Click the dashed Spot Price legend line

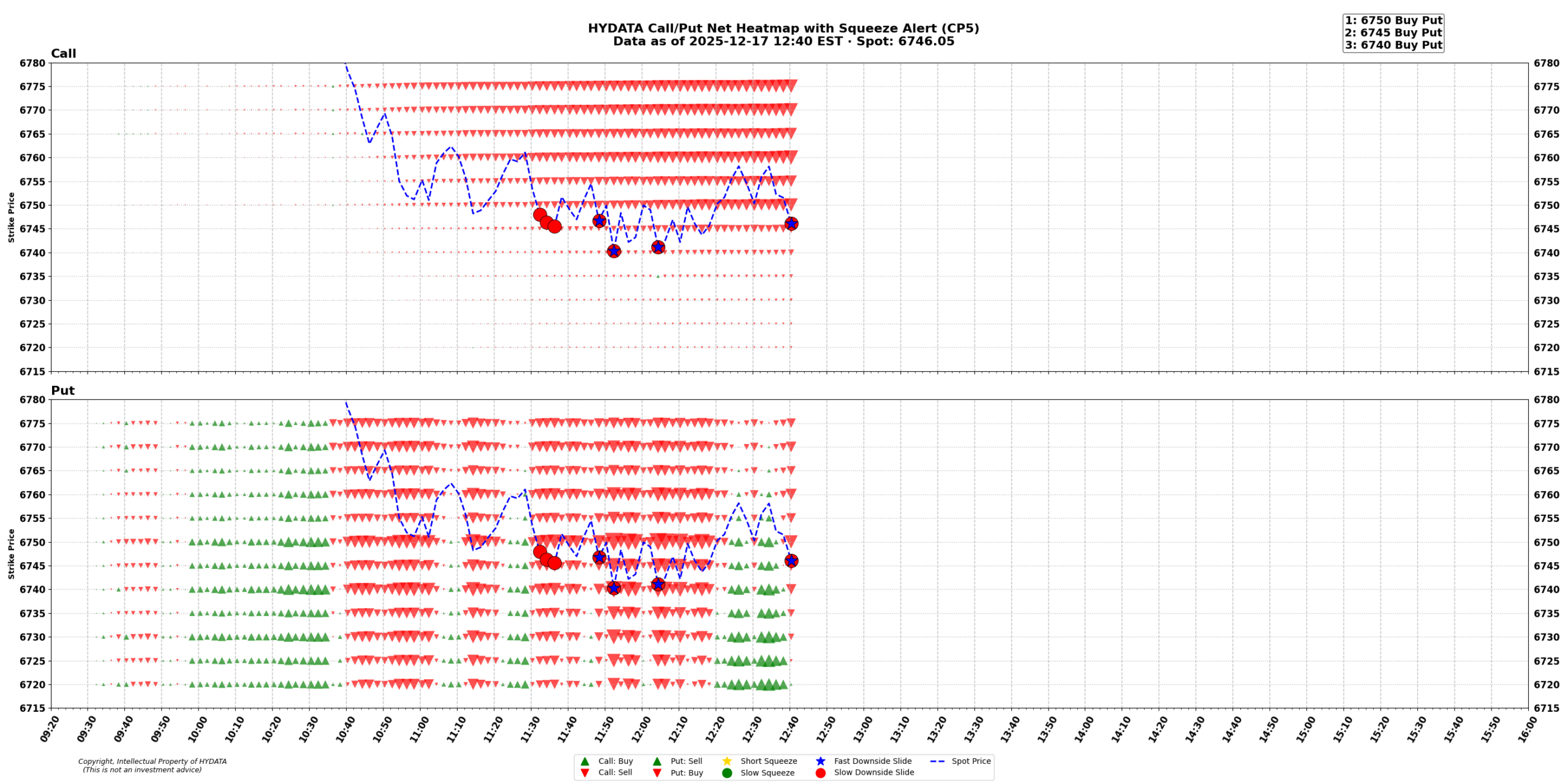[937, 761]
